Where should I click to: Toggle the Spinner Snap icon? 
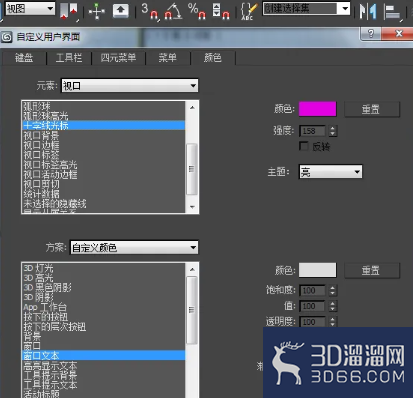pyautogui.click(x=221, y=11)
